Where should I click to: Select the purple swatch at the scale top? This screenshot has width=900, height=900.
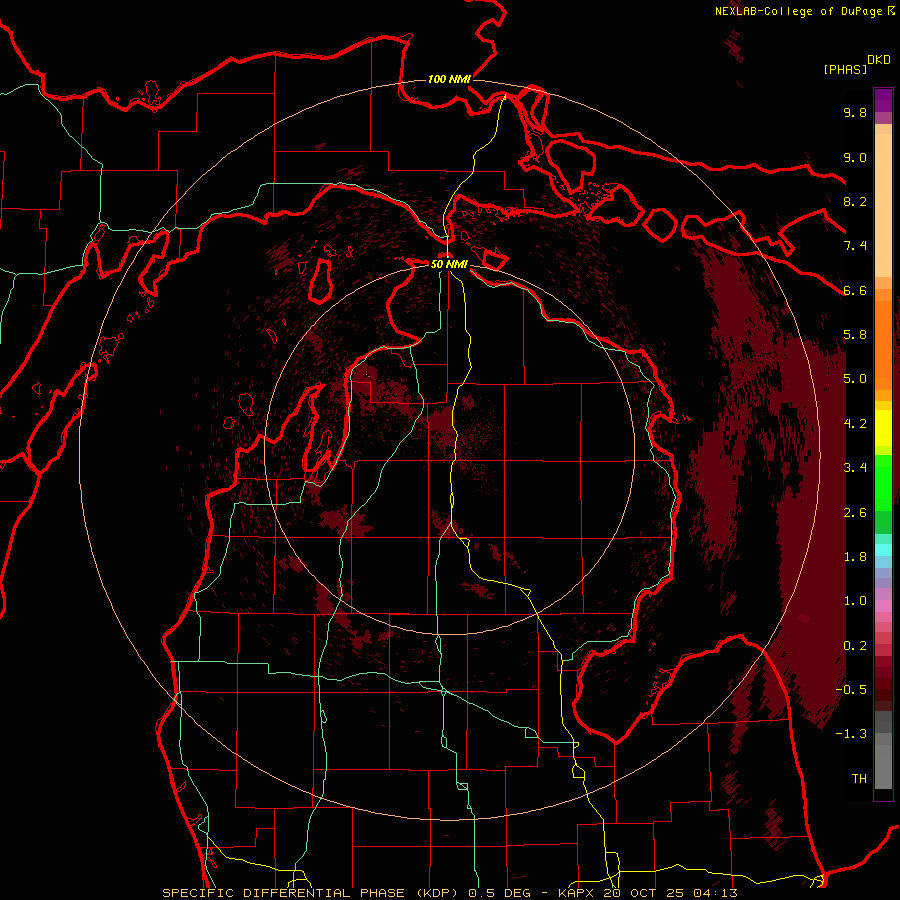tap(883, 100)
